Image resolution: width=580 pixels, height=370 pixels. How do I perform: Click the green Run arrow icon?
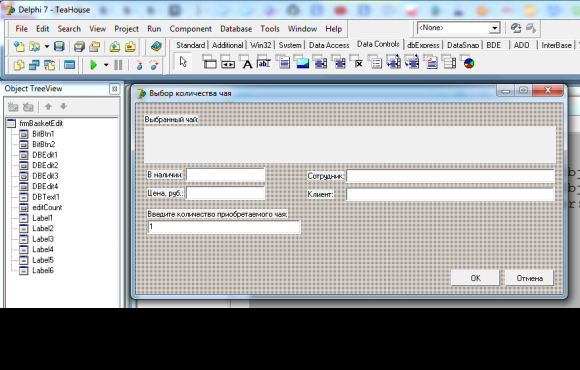tap(94, 65)
